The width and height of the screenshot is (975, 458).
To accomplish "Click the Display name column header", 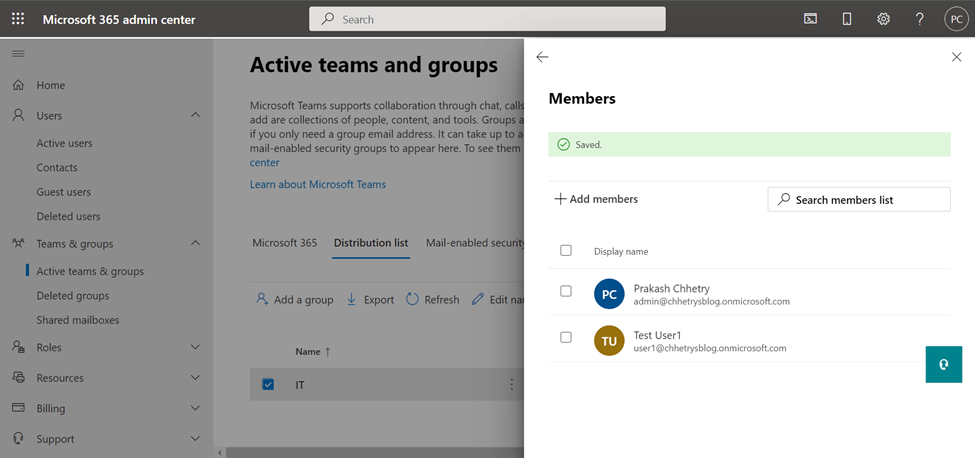I will [x=621, y=252].
